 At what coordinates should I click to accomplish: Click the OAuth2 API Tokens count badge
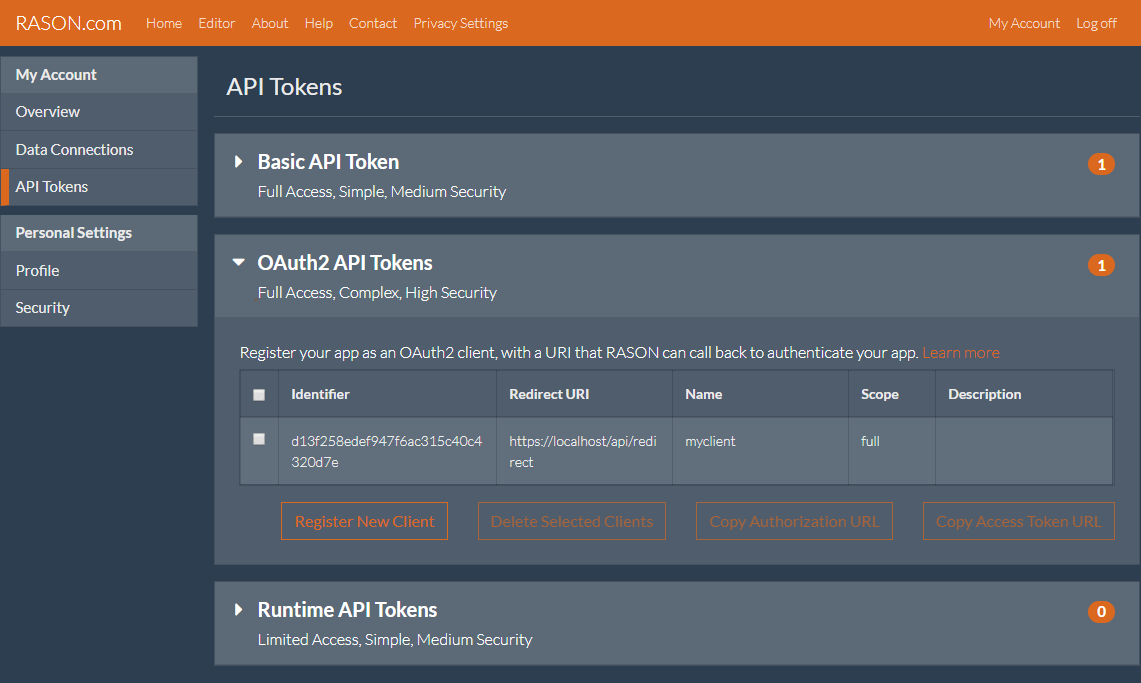point(1101,265)
